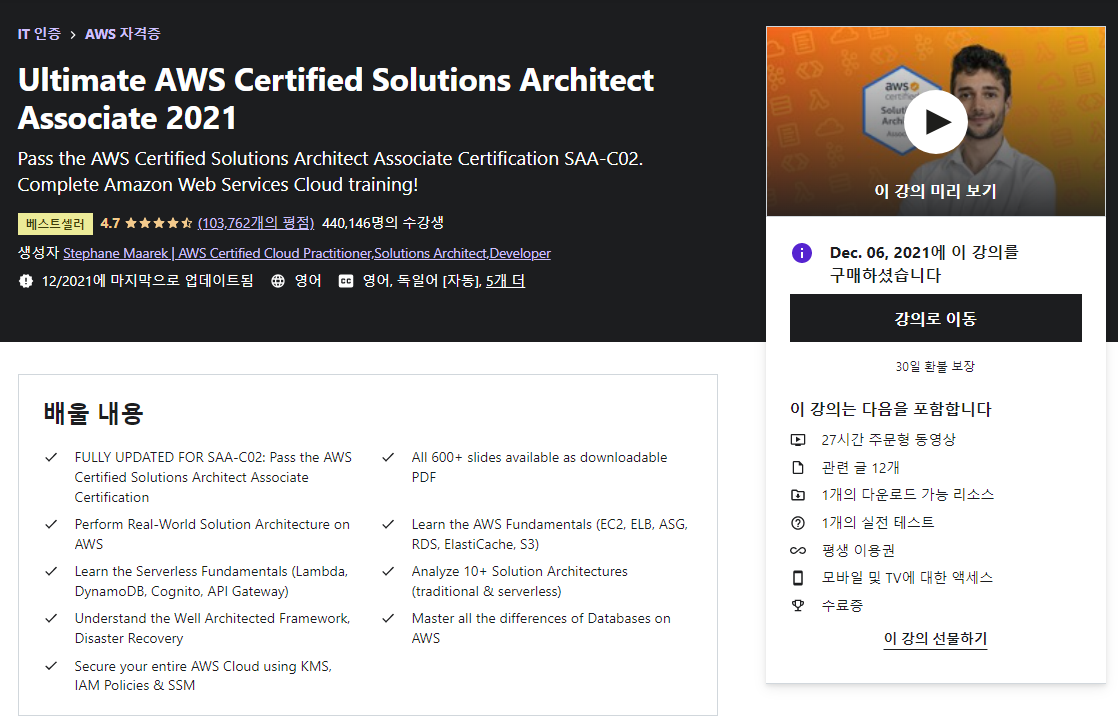Click the document icon next to 관련 글 12개

[798, 468]
